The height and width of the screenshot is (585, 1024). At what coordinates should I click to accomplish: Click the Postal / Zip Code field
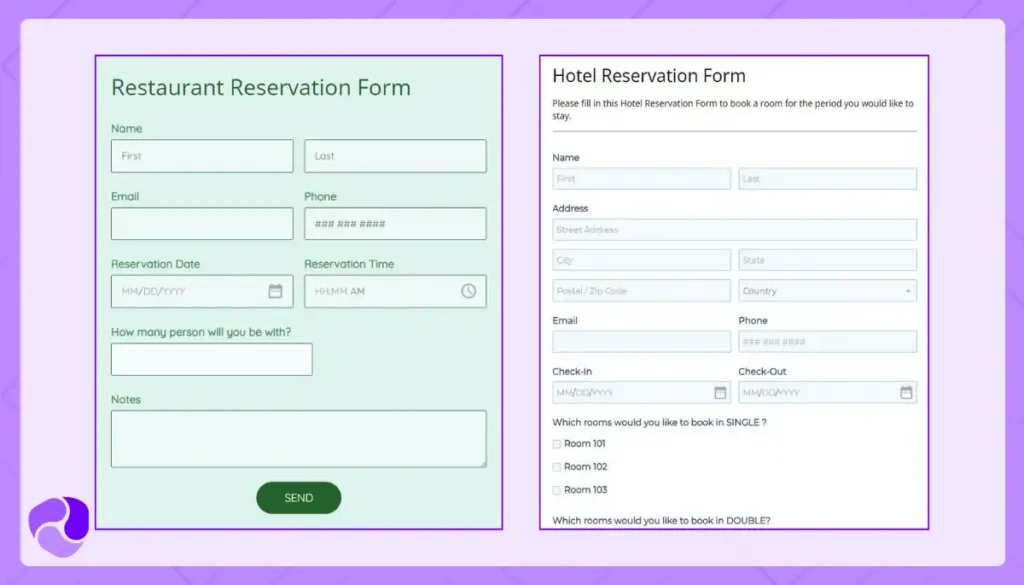[x=640, y=290]
